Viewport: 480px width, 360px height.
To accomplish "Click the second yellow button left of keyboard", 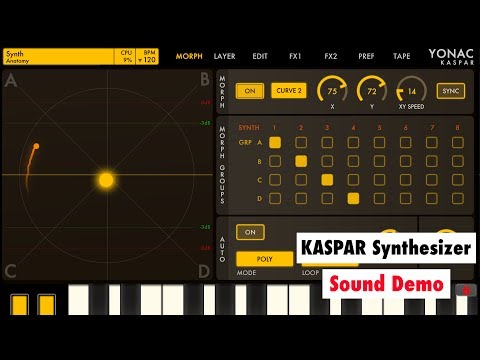I will (x=46, y=304).
